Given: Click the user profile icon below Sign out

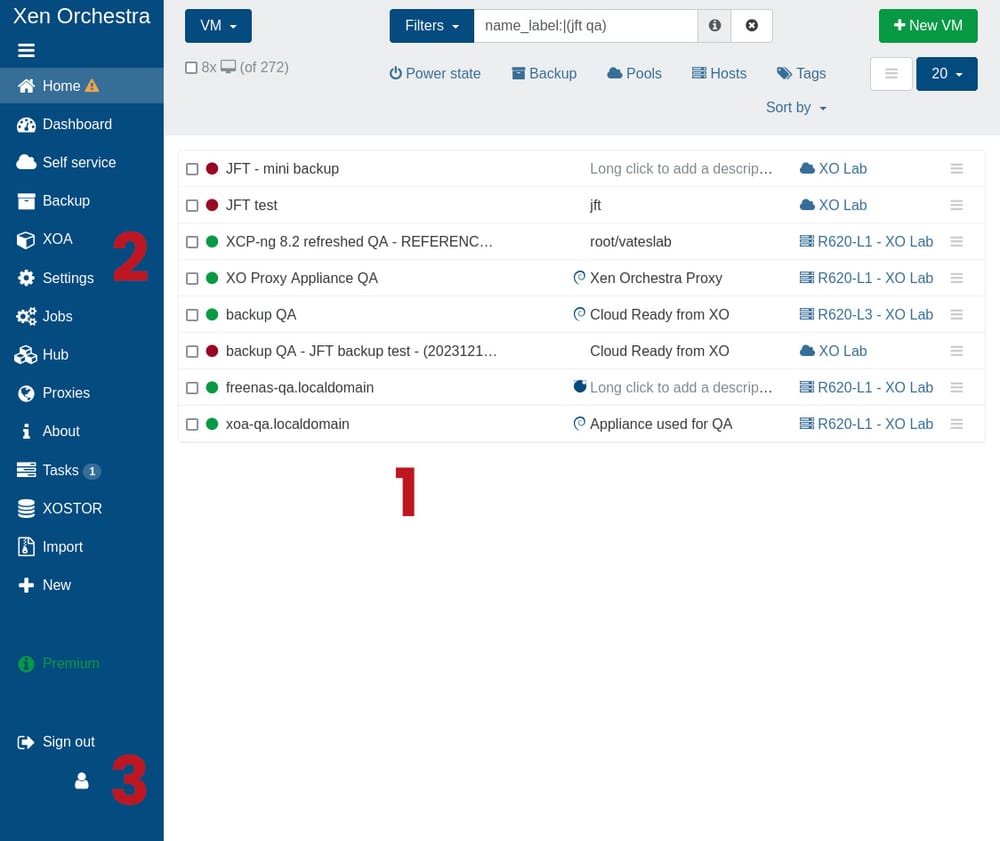Looking at the screenshot, I should click(82, 781).
